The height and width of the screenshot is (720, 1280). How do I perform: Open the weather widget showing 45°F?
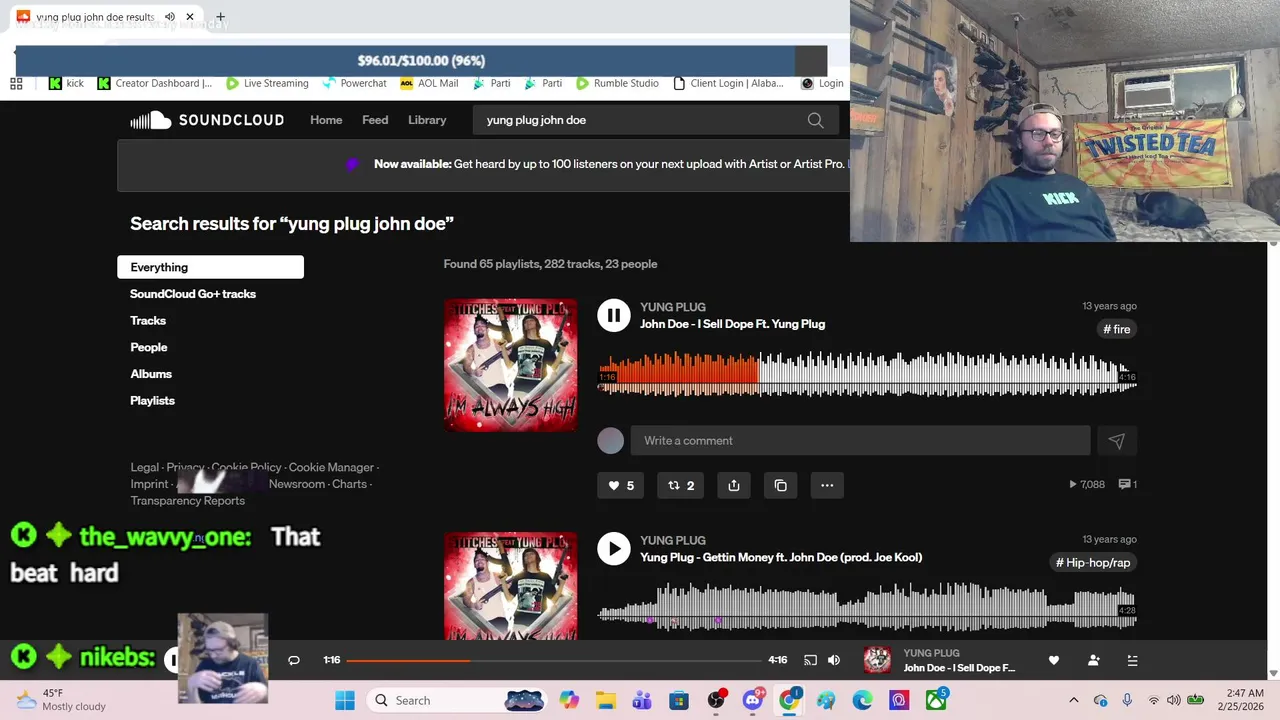(62, 700)
